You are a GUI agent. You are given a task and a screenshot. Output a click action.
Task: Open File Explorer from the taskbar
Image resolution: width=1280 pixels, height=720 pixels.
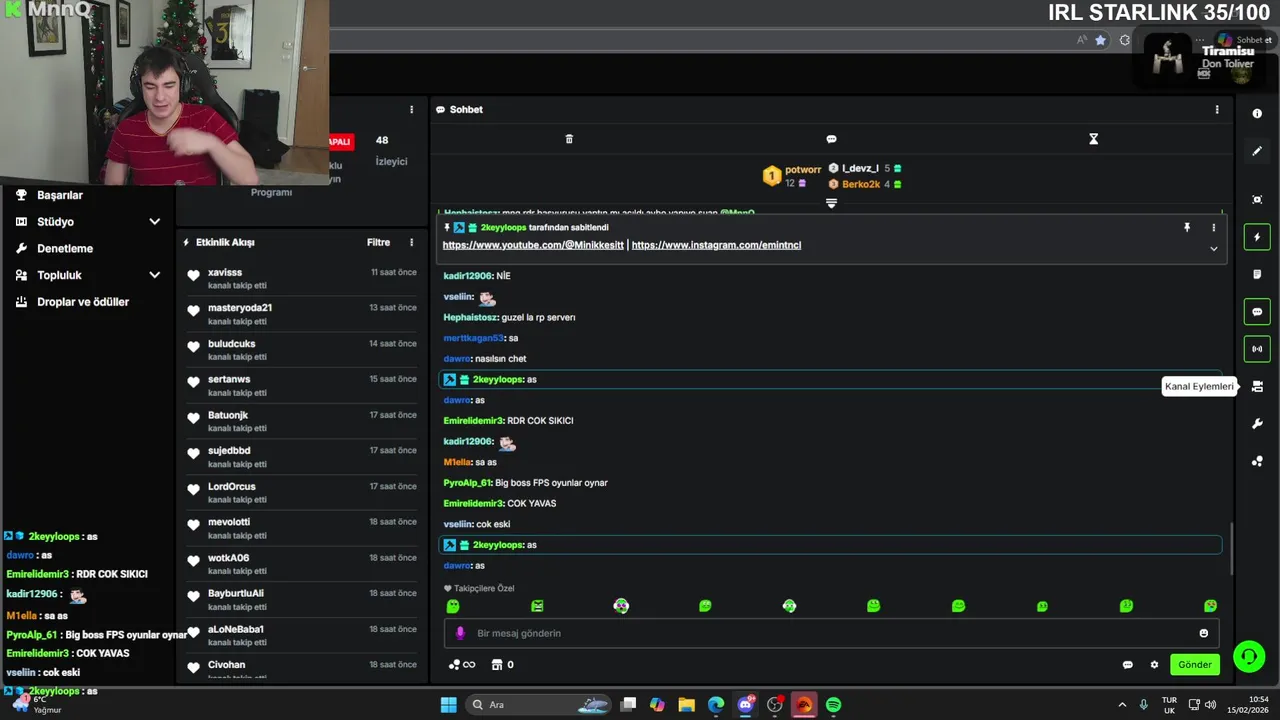[x=687, y=705]
